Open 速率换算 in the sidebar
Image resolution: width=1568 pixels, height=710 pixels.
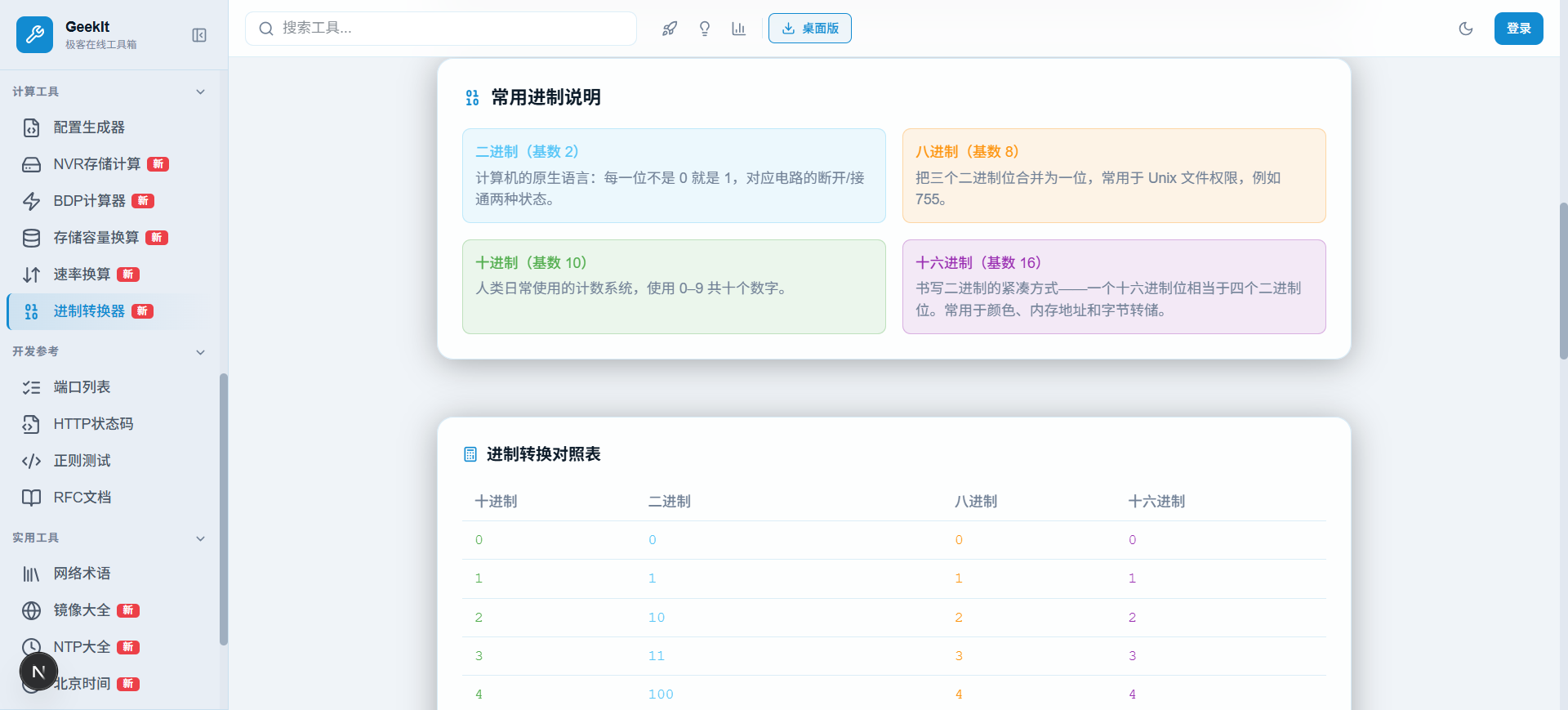click(110, 275)
